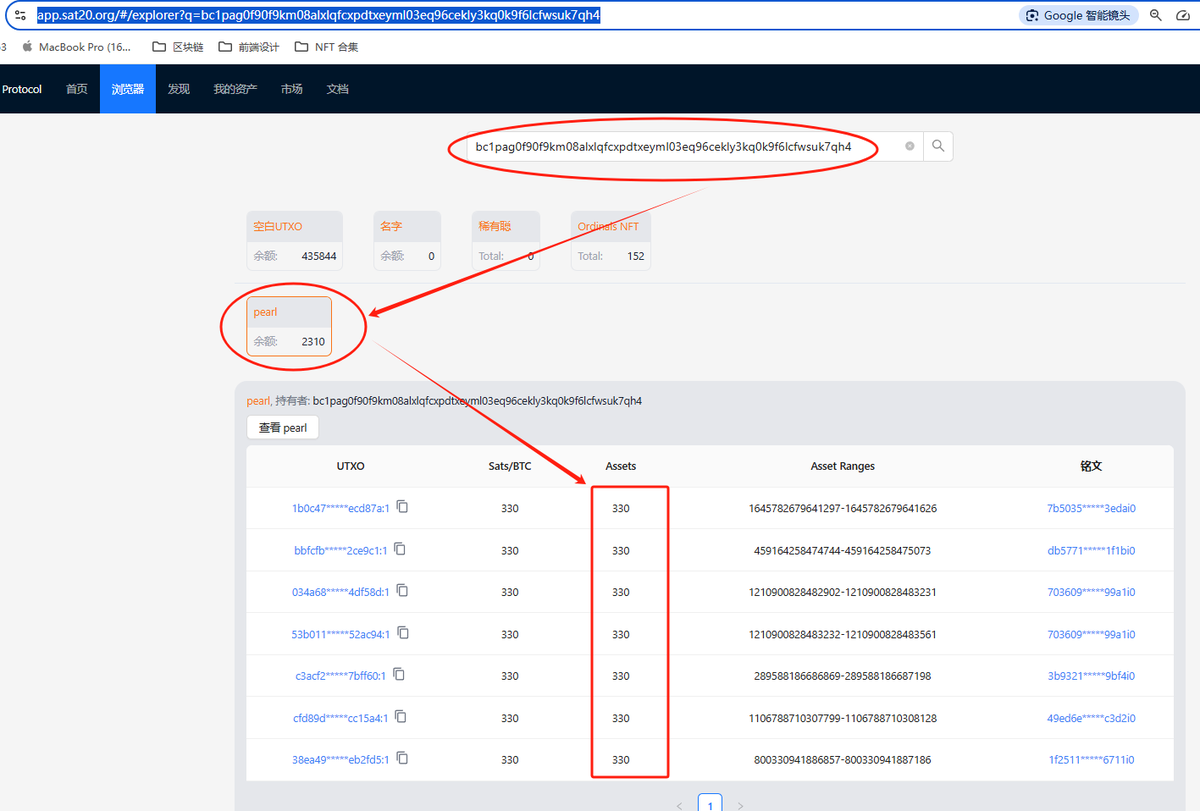This screenshot has height=811, width=1200.
Task: Copy UTXO 53b011*****52ac94:1 via copy icon
Action: click(x=401, y=633)
